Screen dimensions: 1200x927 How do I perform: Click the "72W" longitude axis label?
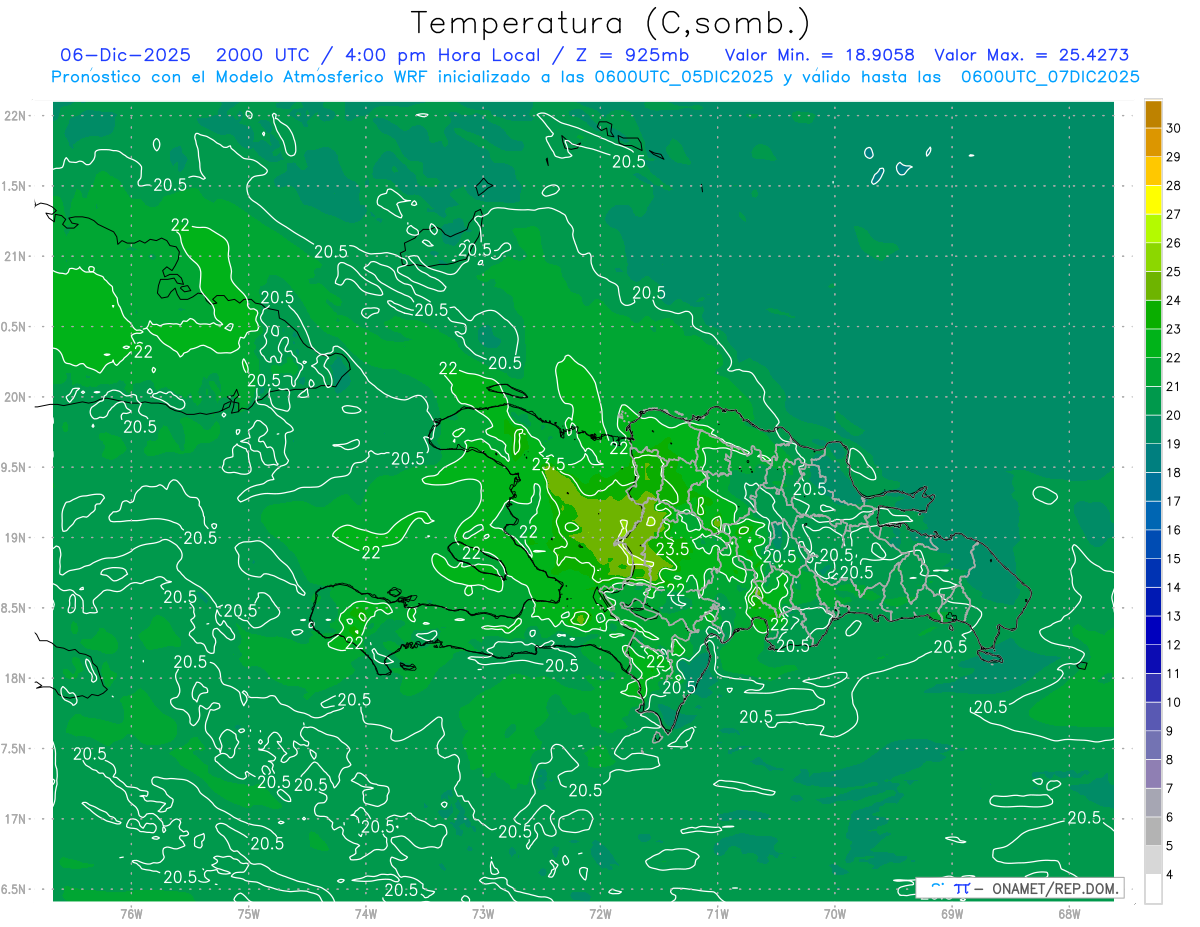600,913
